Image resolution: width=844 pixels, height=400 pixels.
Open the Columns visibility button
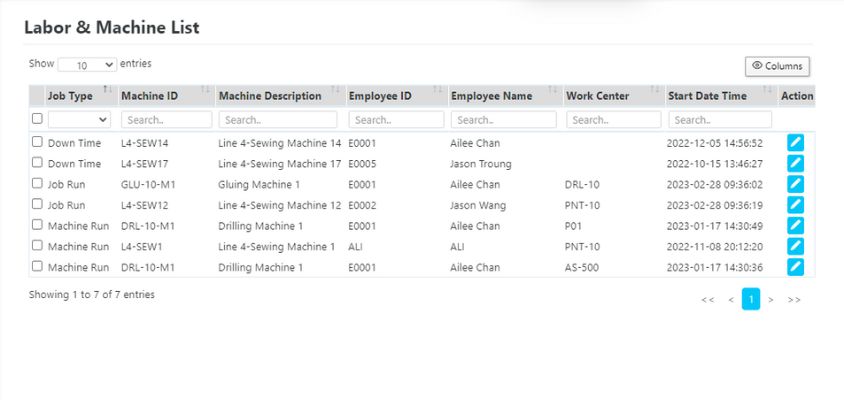777,66
